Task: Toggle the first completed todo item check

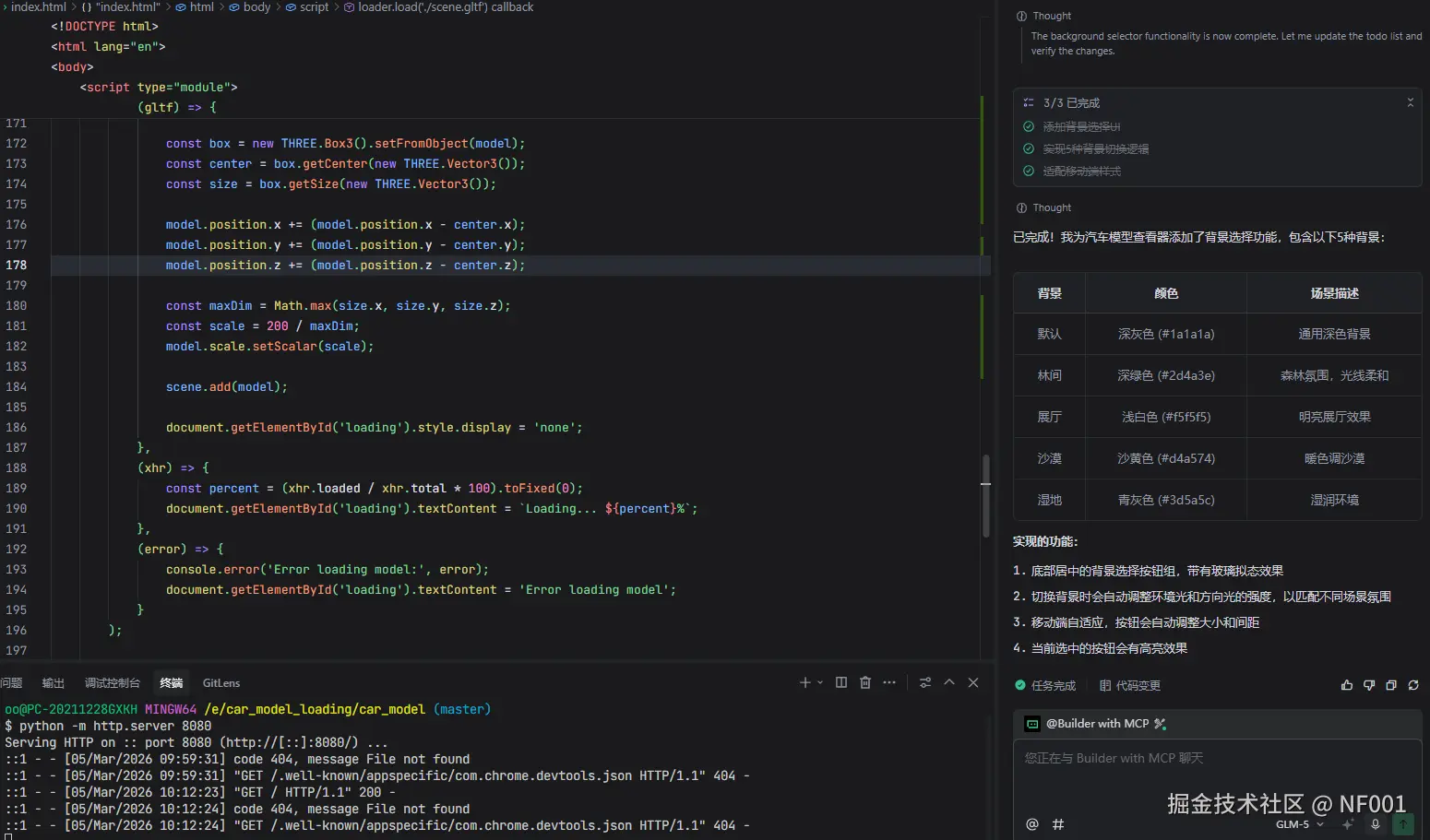Action: coord(1029,126)
